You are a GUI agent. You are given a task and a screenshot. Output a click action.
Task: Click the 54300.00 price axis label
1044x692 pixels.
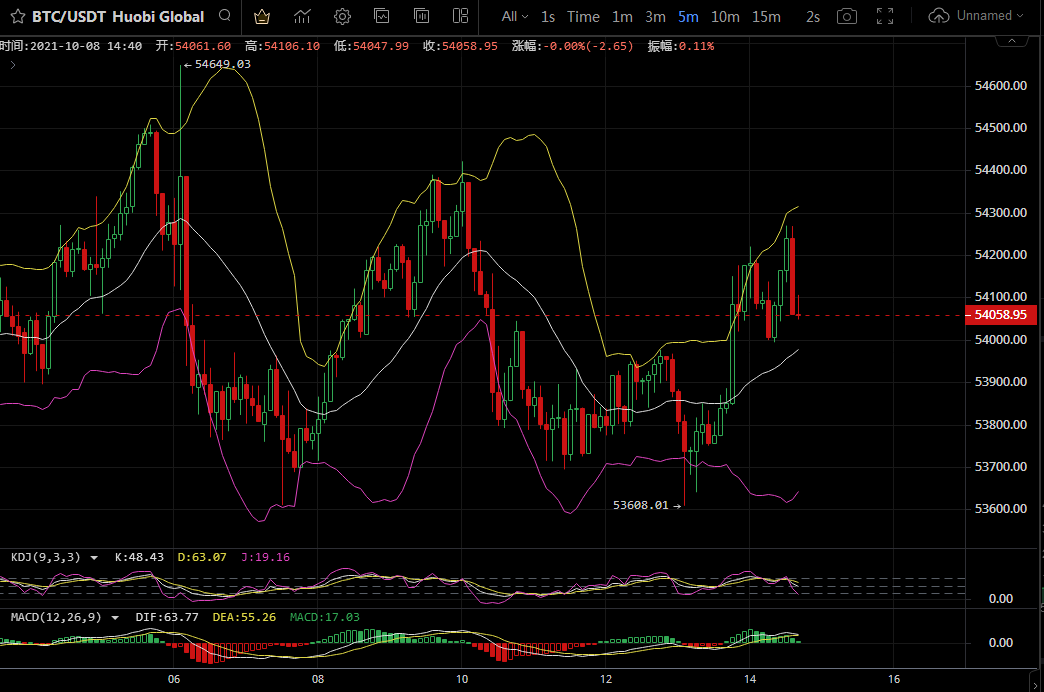(1000, 212)
